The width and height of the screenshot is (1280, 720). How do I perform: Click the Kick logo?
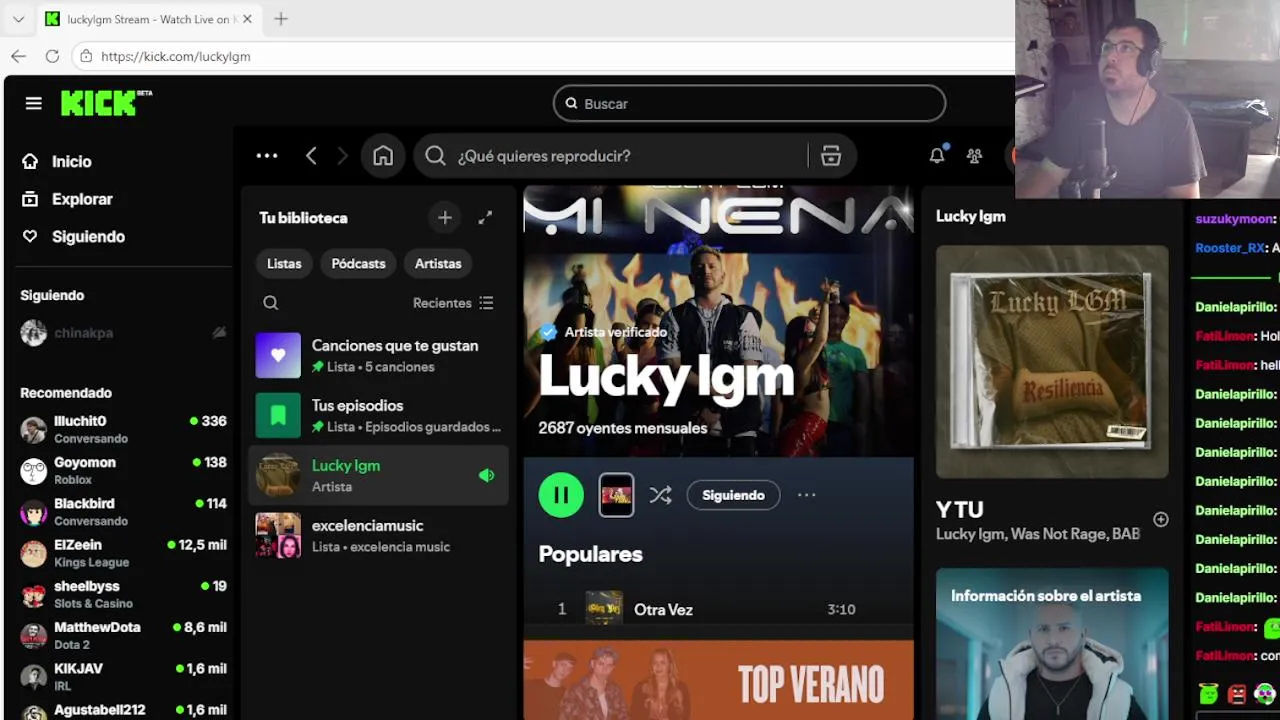click(x=105, y=103)
